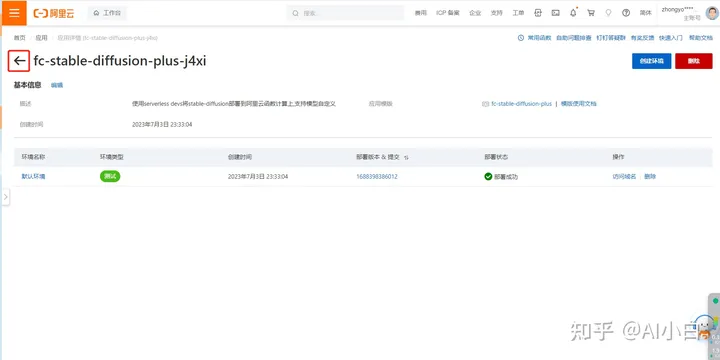Open deployment version 1688398386012

click(x=377, y=176)
